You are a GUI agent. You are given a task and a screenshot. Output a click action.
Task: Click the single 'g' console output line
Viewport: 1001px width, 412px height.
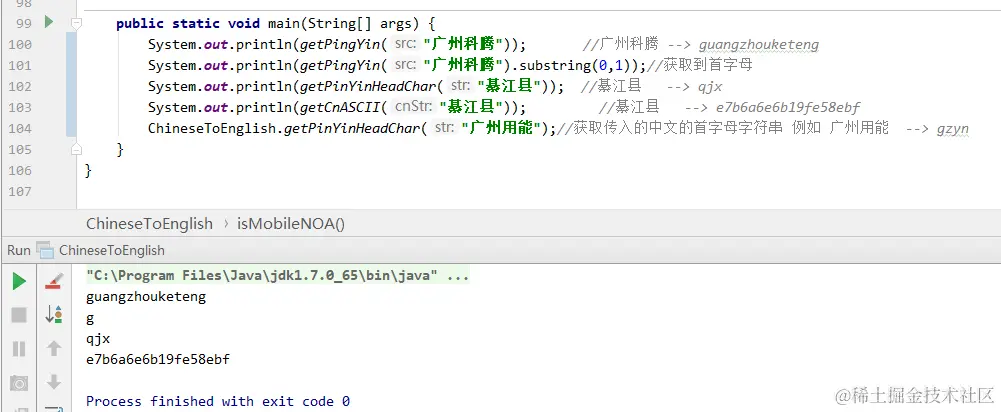click(90, 318)
